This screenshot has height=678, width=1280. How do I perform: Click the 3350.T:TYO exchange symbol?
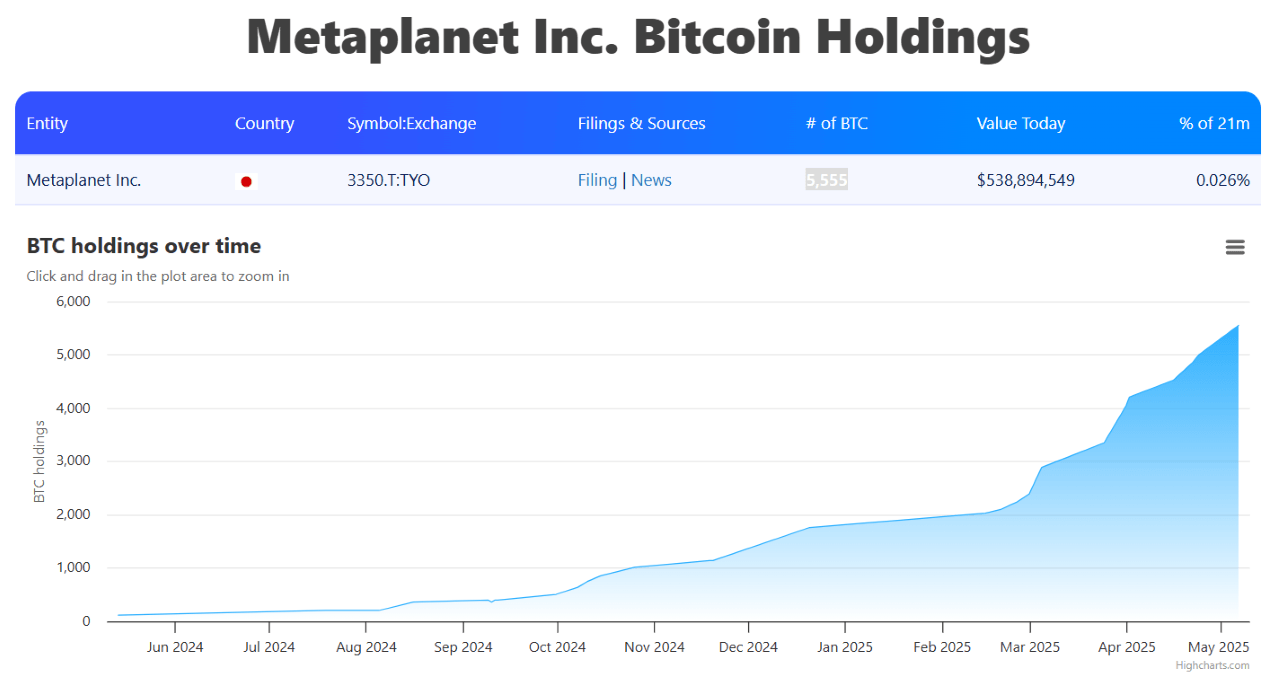pyautogui.click(x=389, y=180)
